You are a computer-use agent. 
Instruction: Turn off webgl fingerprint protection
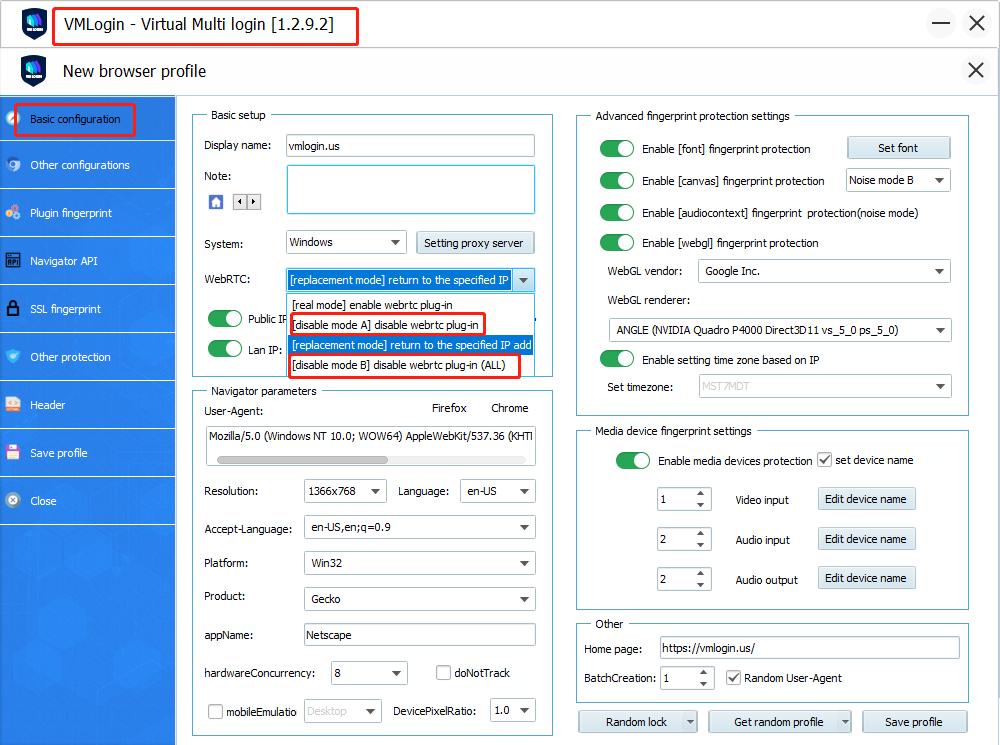(x=617, y=243)
